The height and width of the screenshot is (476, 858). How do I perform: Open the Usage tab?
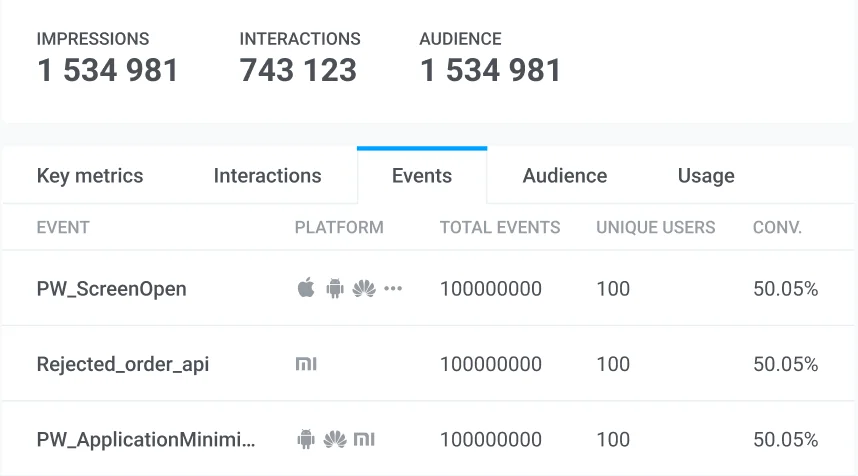pyautogui.click(x=706, y=176)
